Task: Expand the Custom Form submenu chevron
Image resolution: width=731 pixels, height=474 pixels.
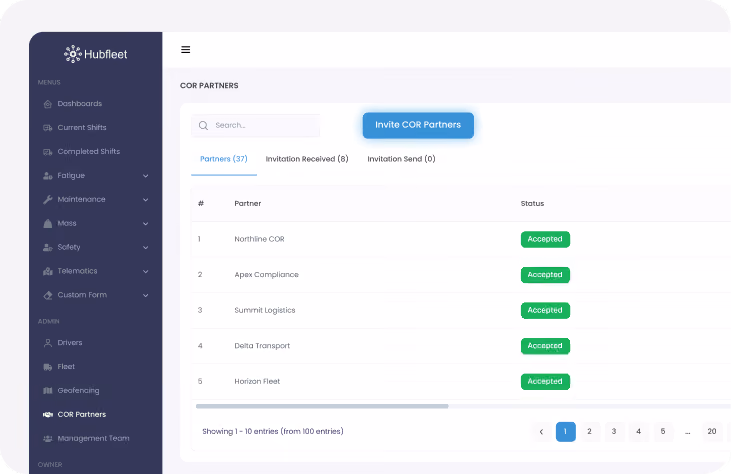Action: coord(145,295)
